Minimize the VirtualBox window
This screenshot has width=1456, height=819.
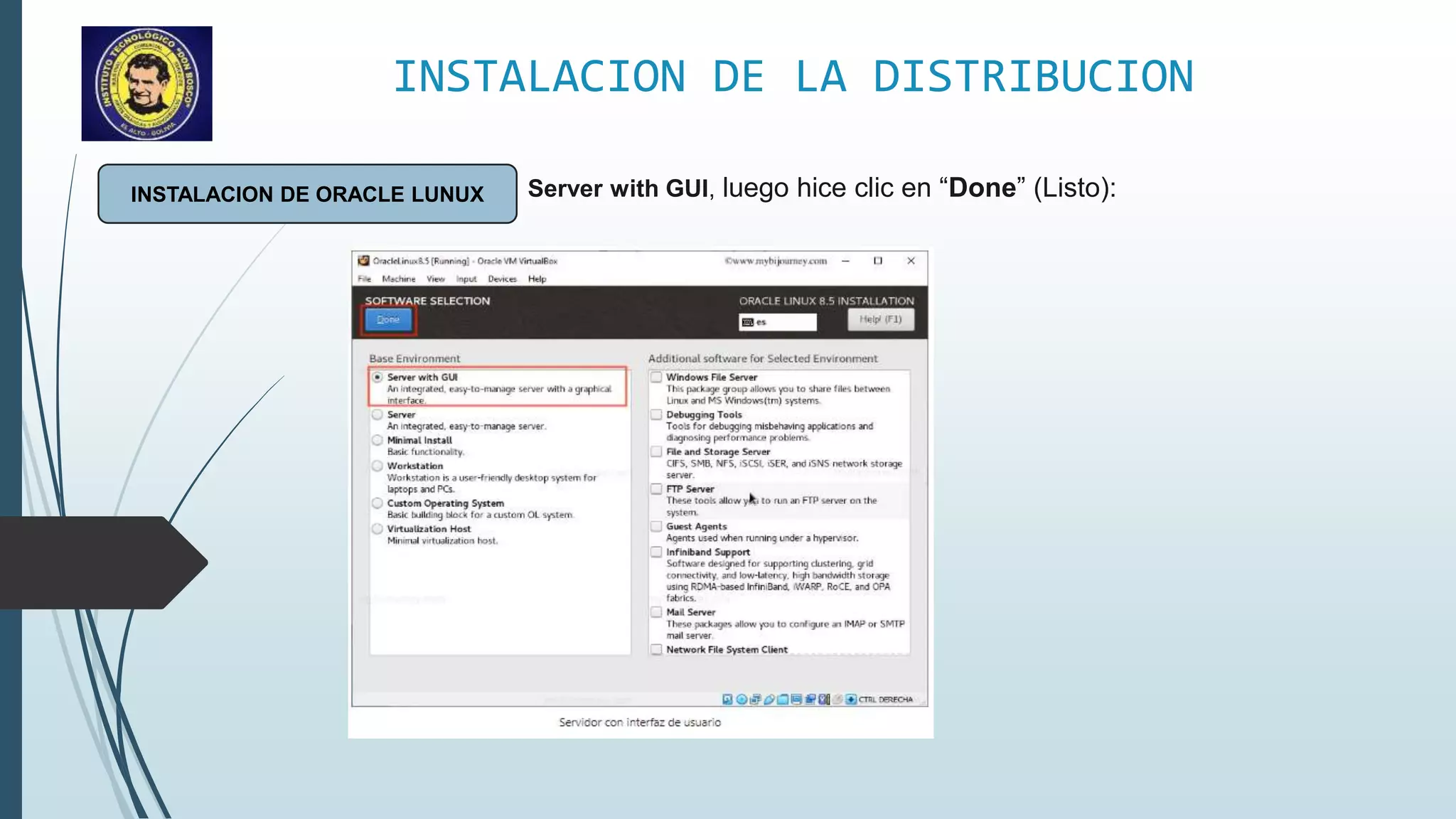pos(845,261)
